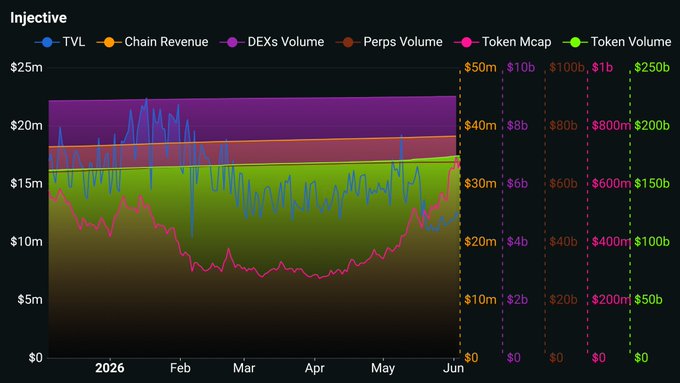Click the green $50b axis label
The width and height of the screenshot is (680, 383).
[x=648, y=299]
